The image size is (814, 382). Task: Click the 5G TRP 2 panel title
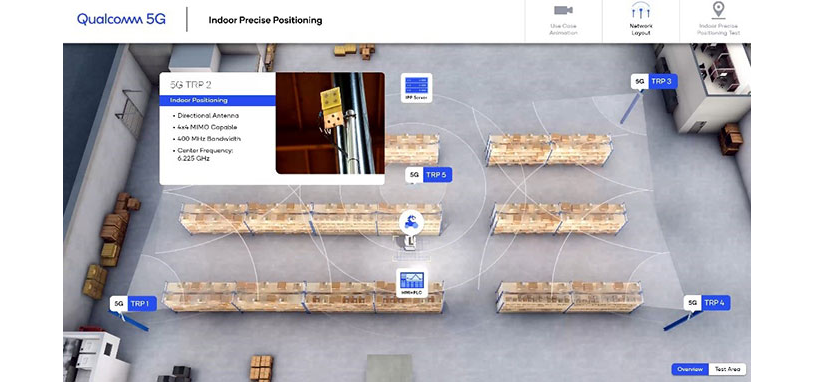(x=191, y=84)
